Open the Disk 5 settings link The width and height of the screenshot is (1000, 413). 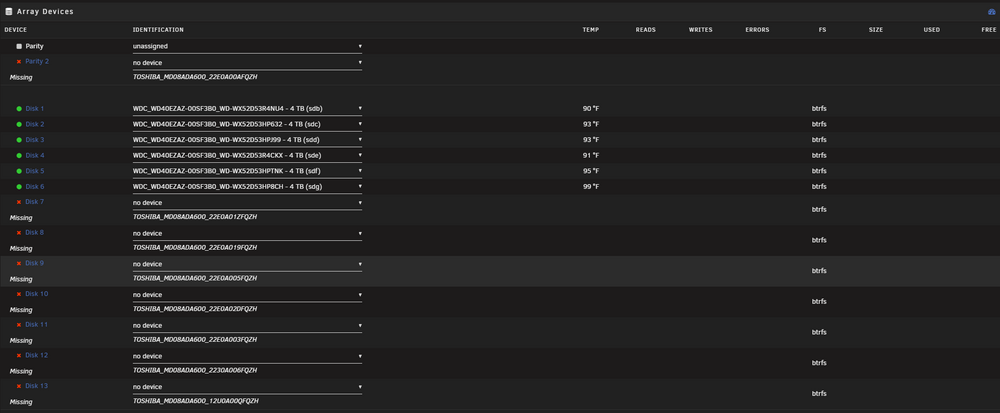[35, 171]
